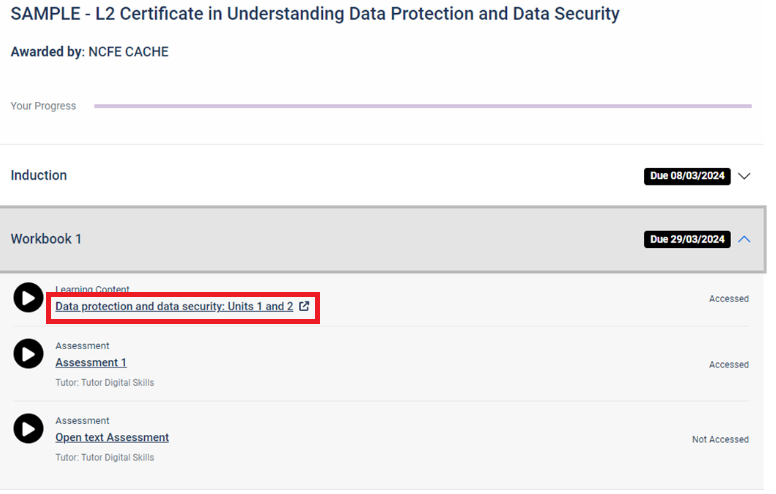Image resolution: width=776 pixels, height=494 pixels.
Task: Click the Your Progress bar
Action: pyautogui.click(x=423, y=106)
